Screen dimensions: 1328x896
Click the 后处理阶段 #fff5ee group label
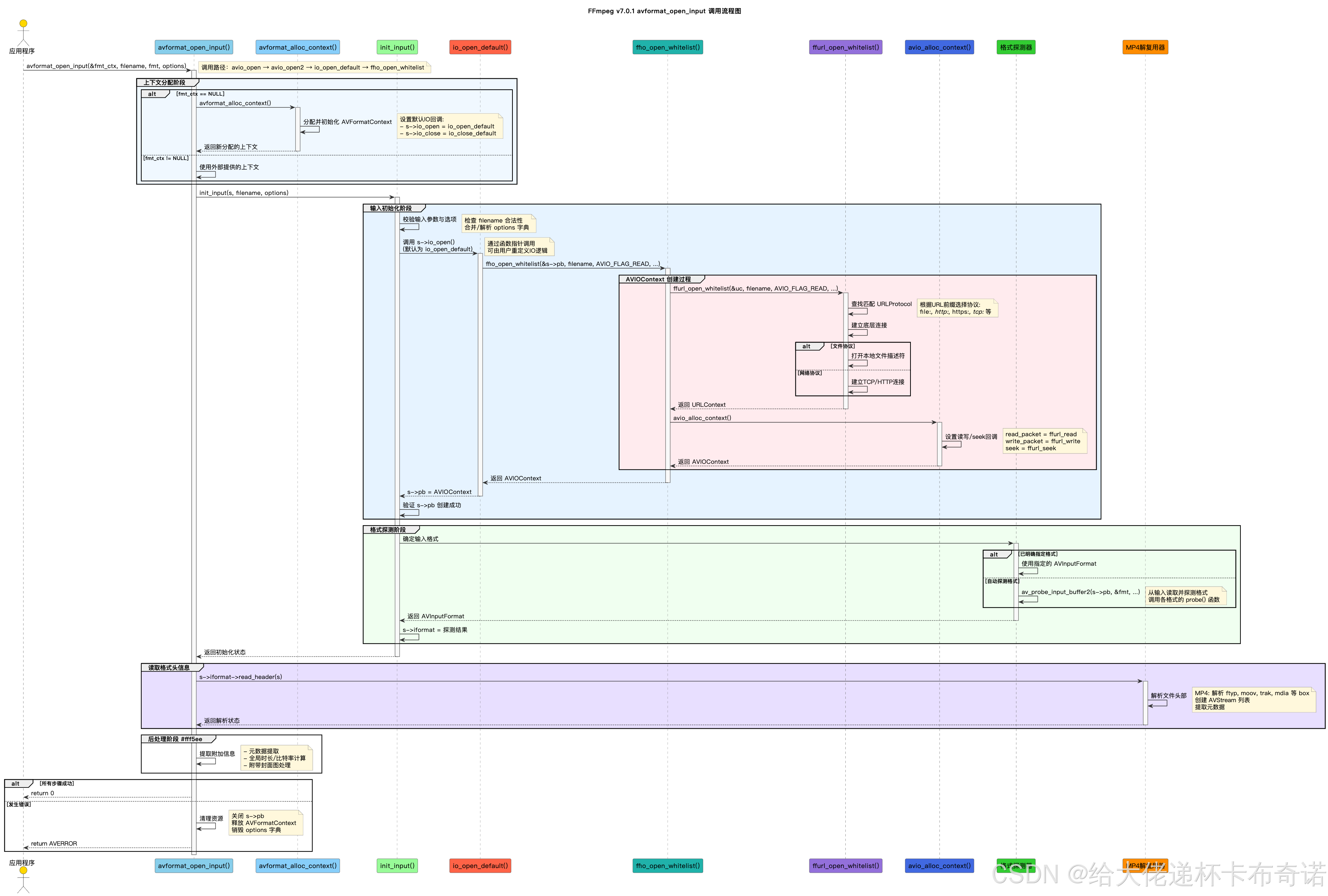point(175,739)
